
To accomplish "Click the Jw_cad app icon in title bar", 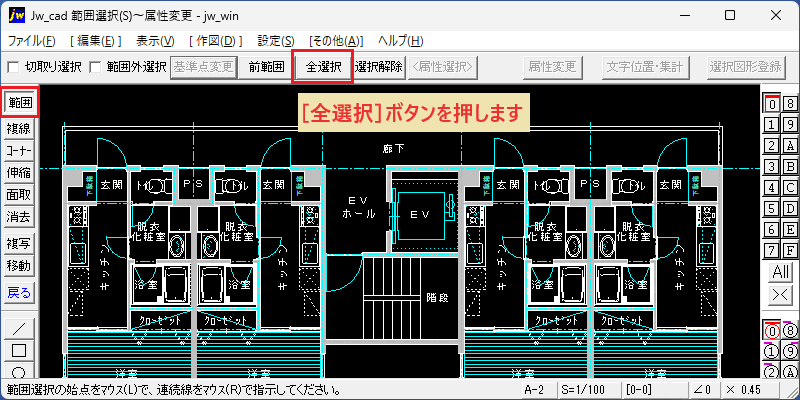I will (17, 16).
